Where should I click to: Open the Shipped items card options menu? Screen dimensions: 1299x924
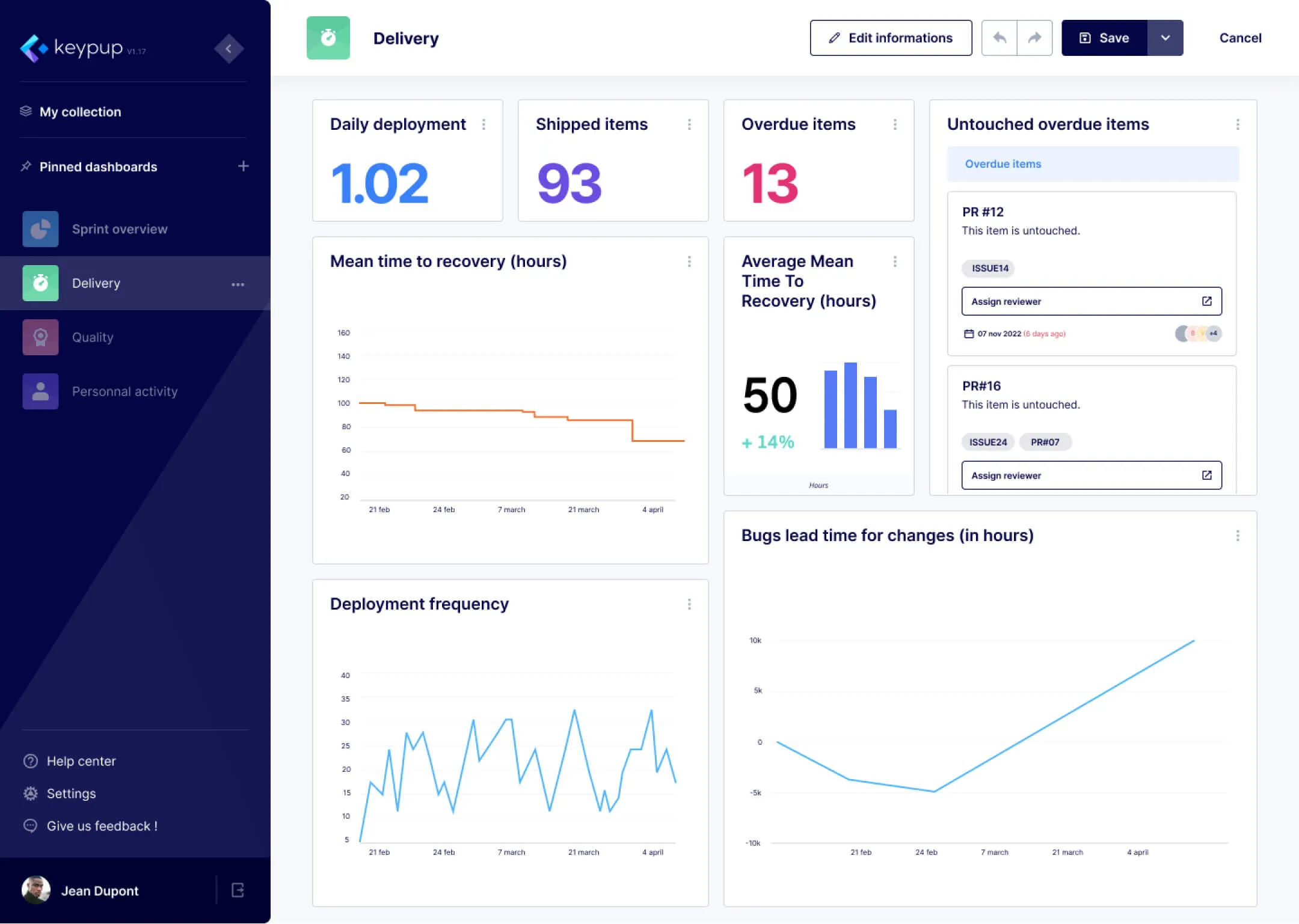[690, 124]
